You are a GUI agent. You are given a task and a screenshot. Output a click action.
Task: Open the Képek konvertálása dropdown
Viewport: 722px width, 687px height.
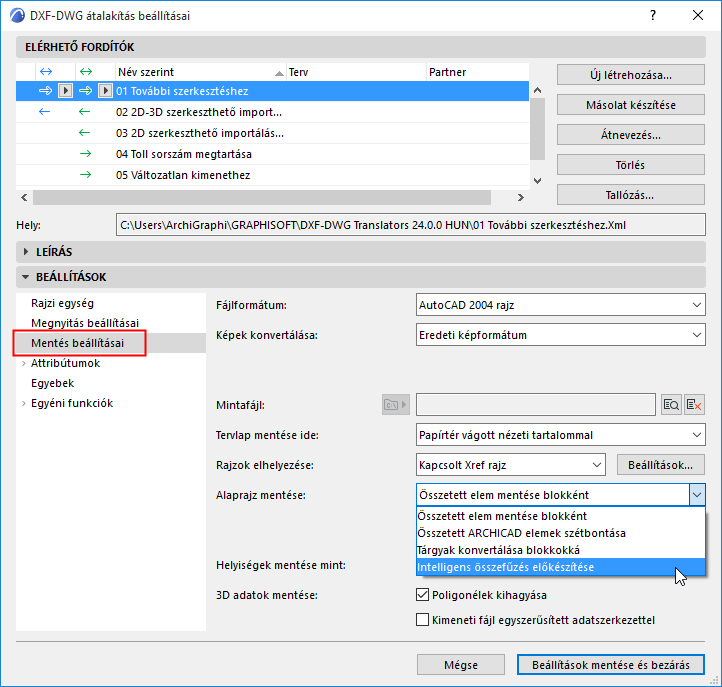tap(560, 335)
